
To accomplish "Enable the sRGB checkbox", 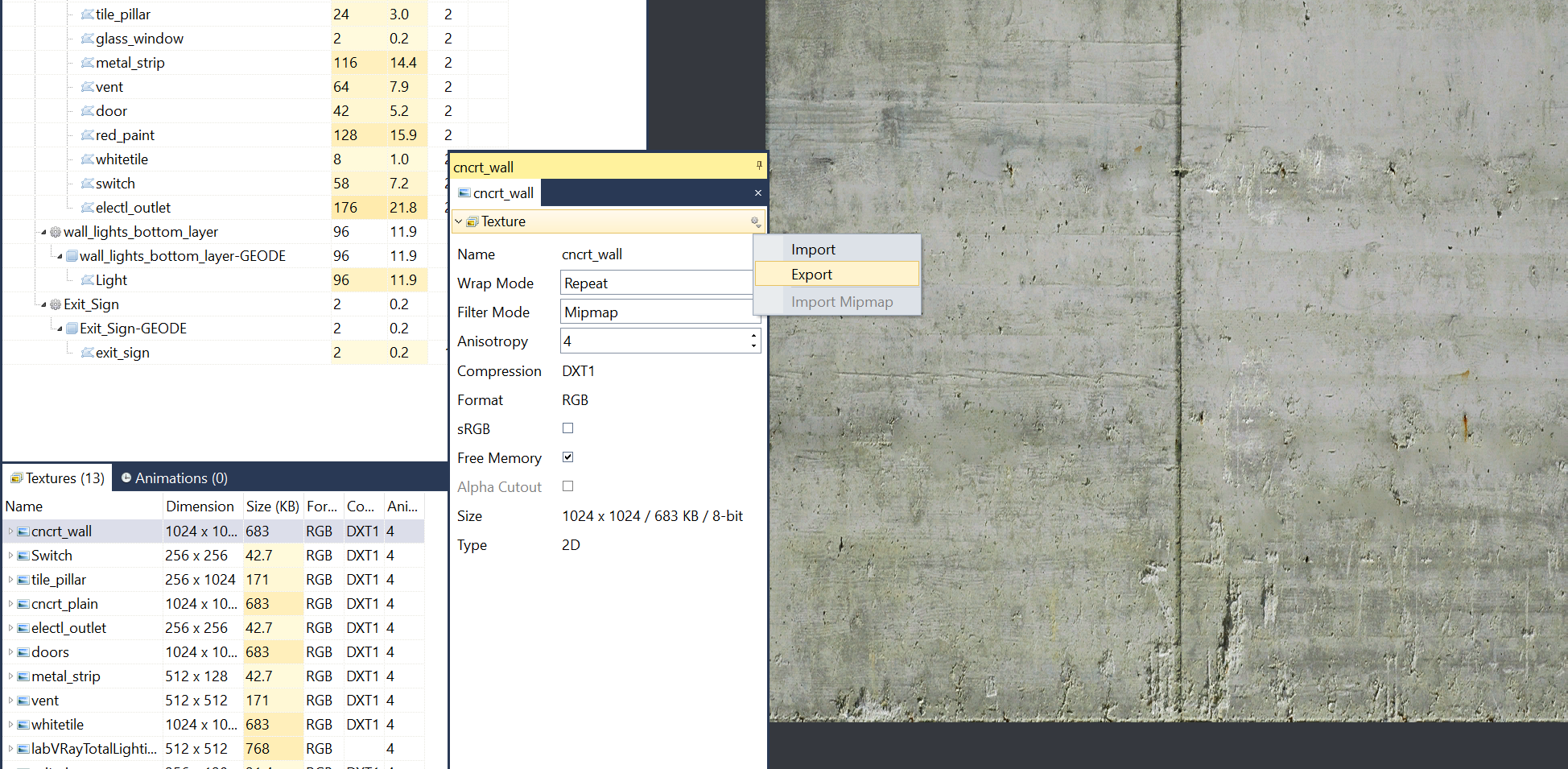I will (x=567, y=428).
